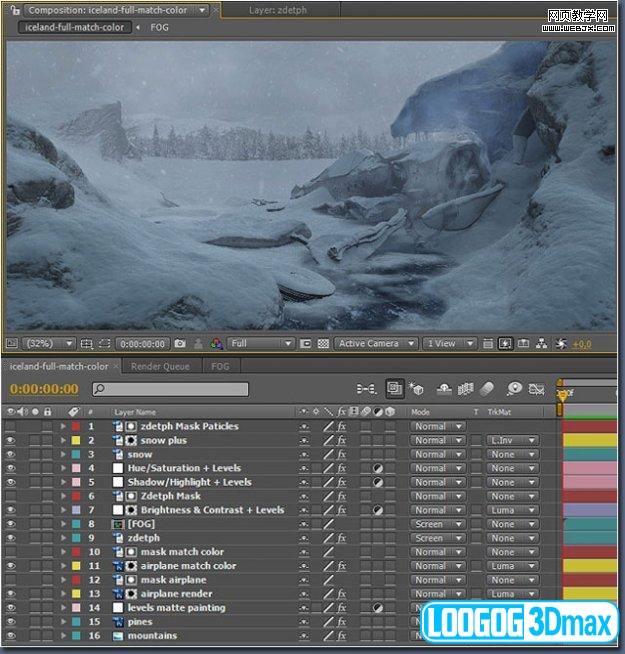Toggle the Fast Previews icon

tap(505, 344)
